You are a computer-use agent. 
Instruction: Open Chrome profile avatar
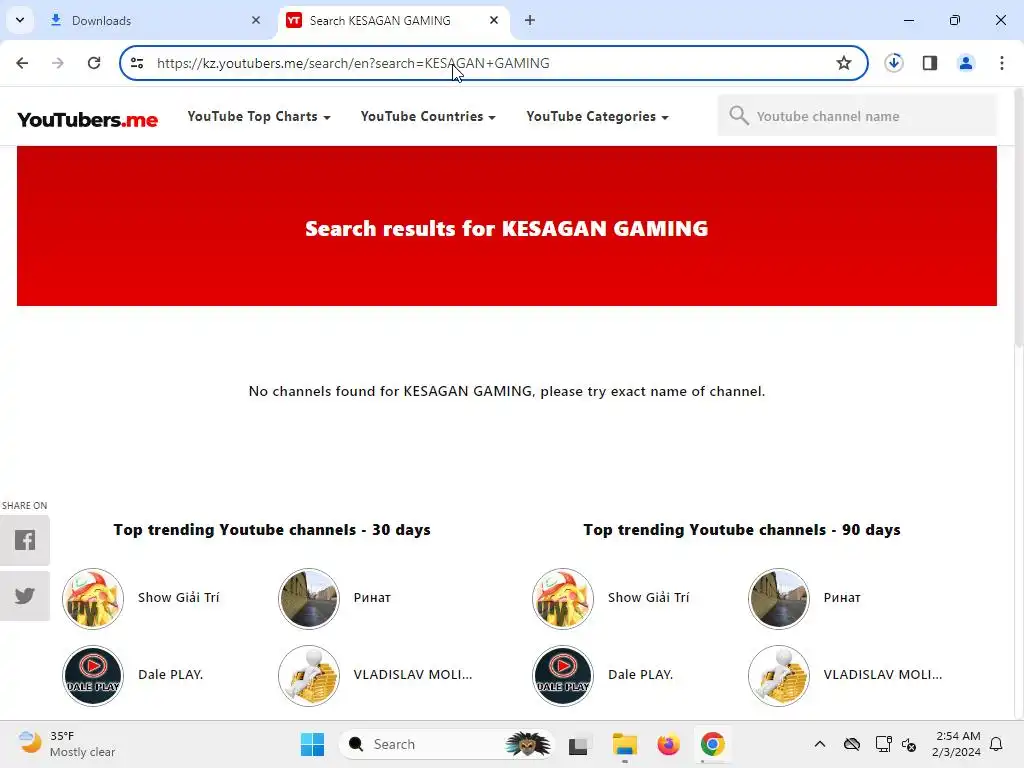coord(966,63)
